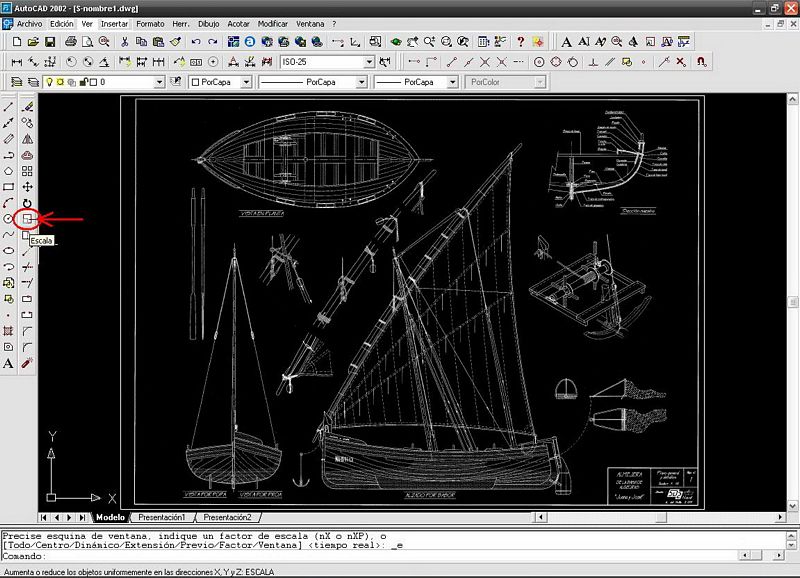
Task: Toggle freeze/thaw sun icon for layer 0
Action: coord(60,82)
